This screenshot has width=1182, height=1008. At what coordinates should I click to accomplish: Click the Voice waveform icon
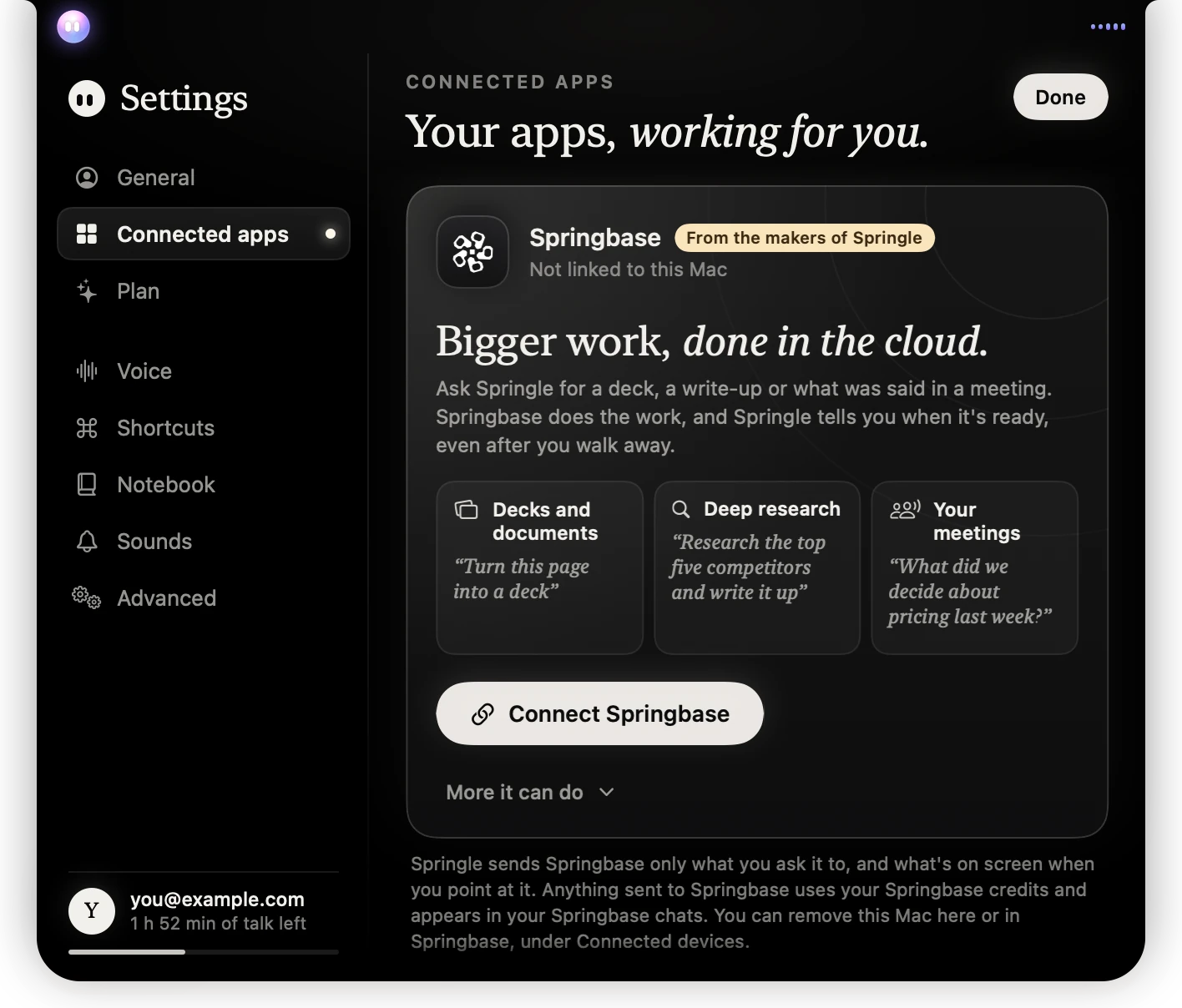click(x=87, y=370)
